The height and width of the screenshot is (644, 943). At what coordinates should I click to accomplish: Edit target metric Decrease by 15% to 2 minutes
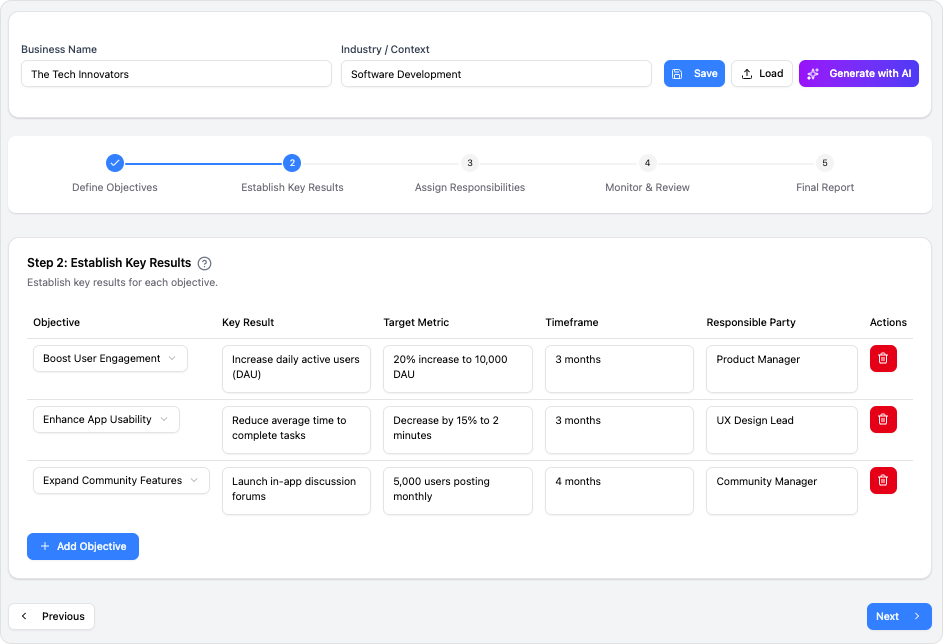458,429
